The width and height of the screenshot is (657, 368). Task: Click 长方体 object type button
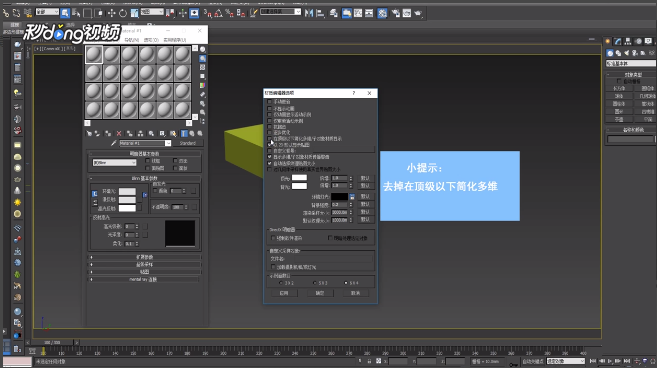click(619, 88)
